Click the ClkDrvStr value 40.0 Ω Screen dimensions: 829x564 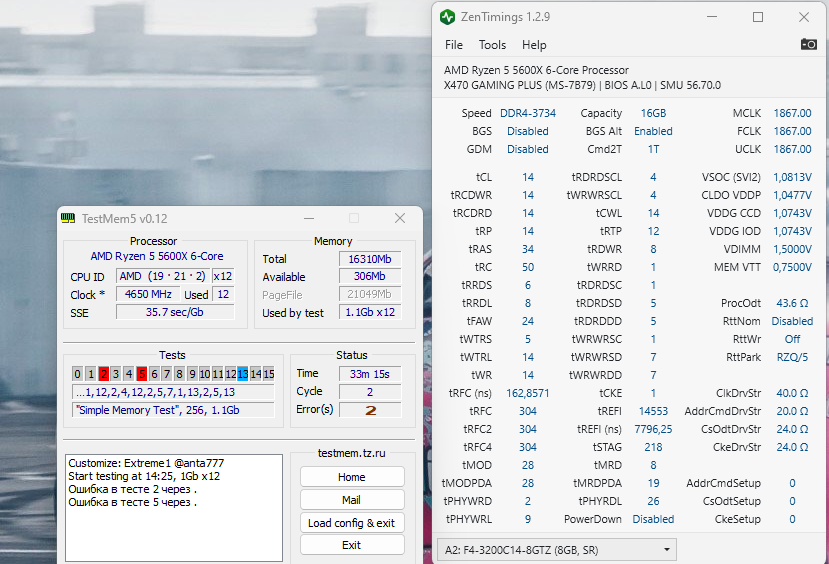pos(792,393)
